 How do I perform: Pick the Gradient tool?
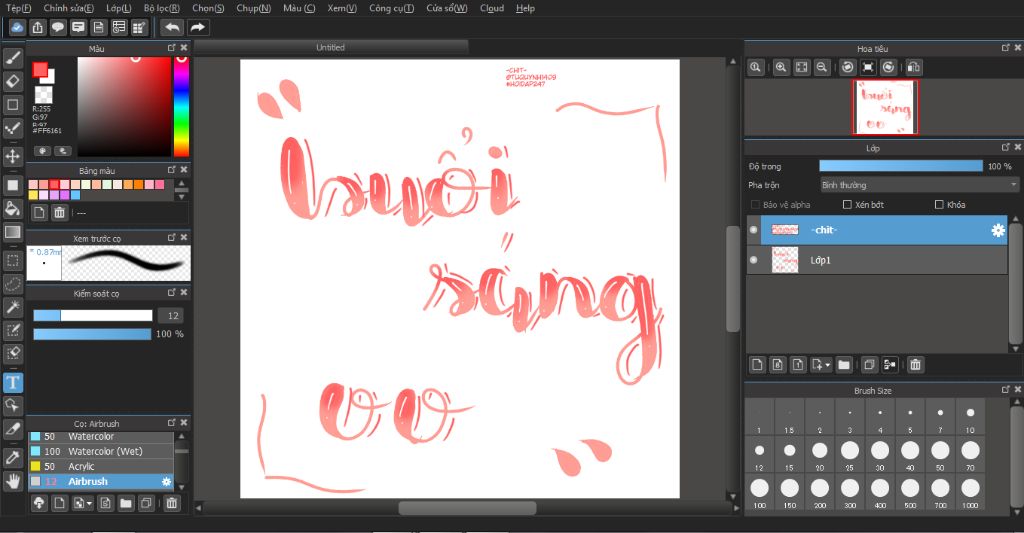point(12,232)
